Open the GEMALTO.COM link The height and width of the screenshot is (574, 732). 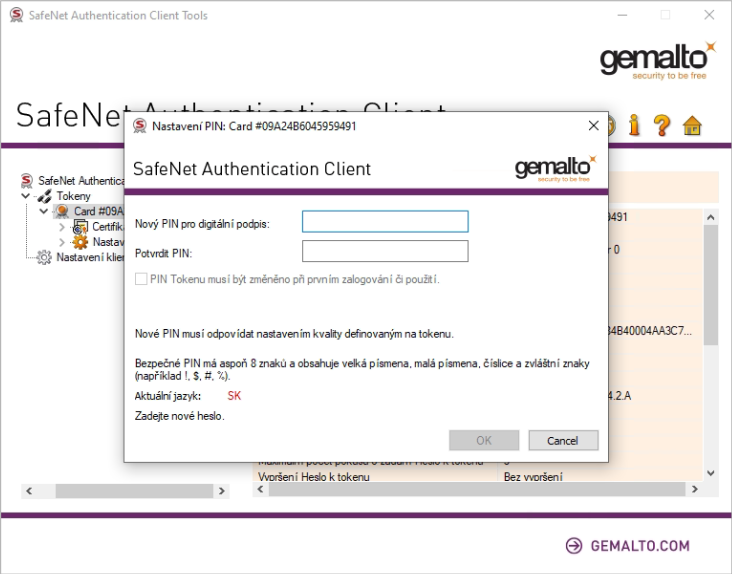pos(640,546)
